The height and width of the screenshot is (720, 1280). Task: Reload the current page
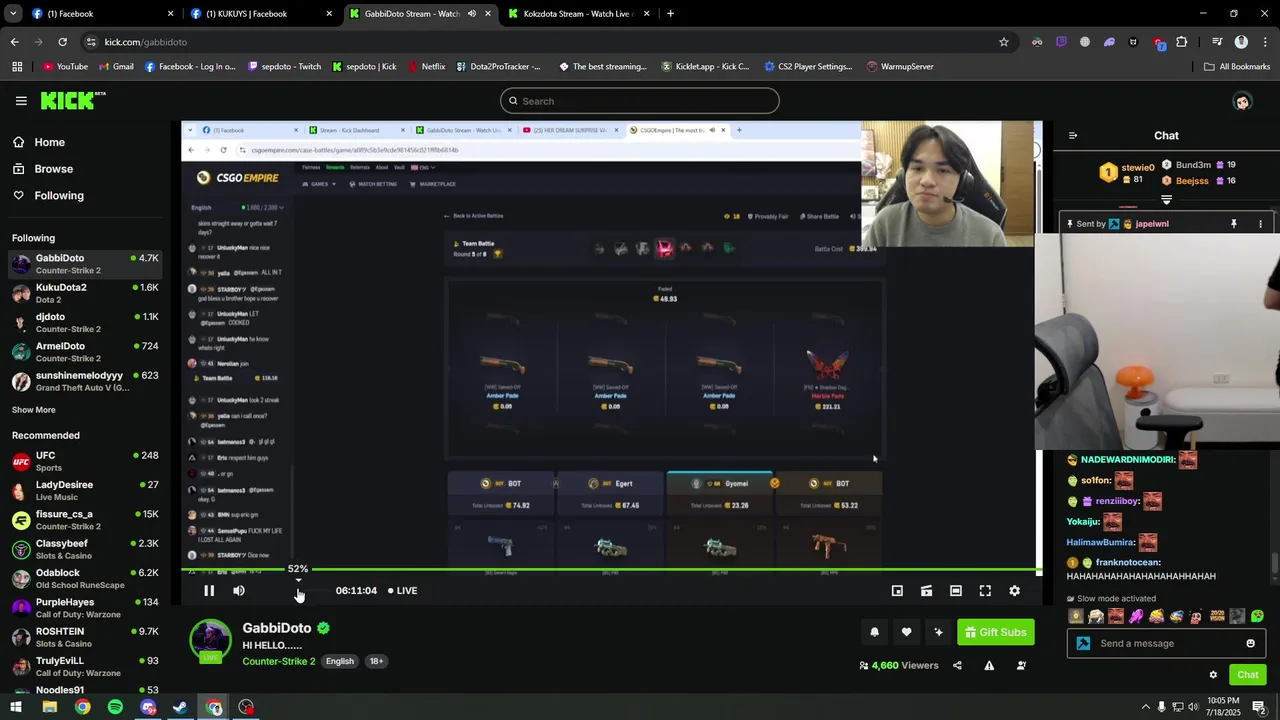click(x=62, y=42)
